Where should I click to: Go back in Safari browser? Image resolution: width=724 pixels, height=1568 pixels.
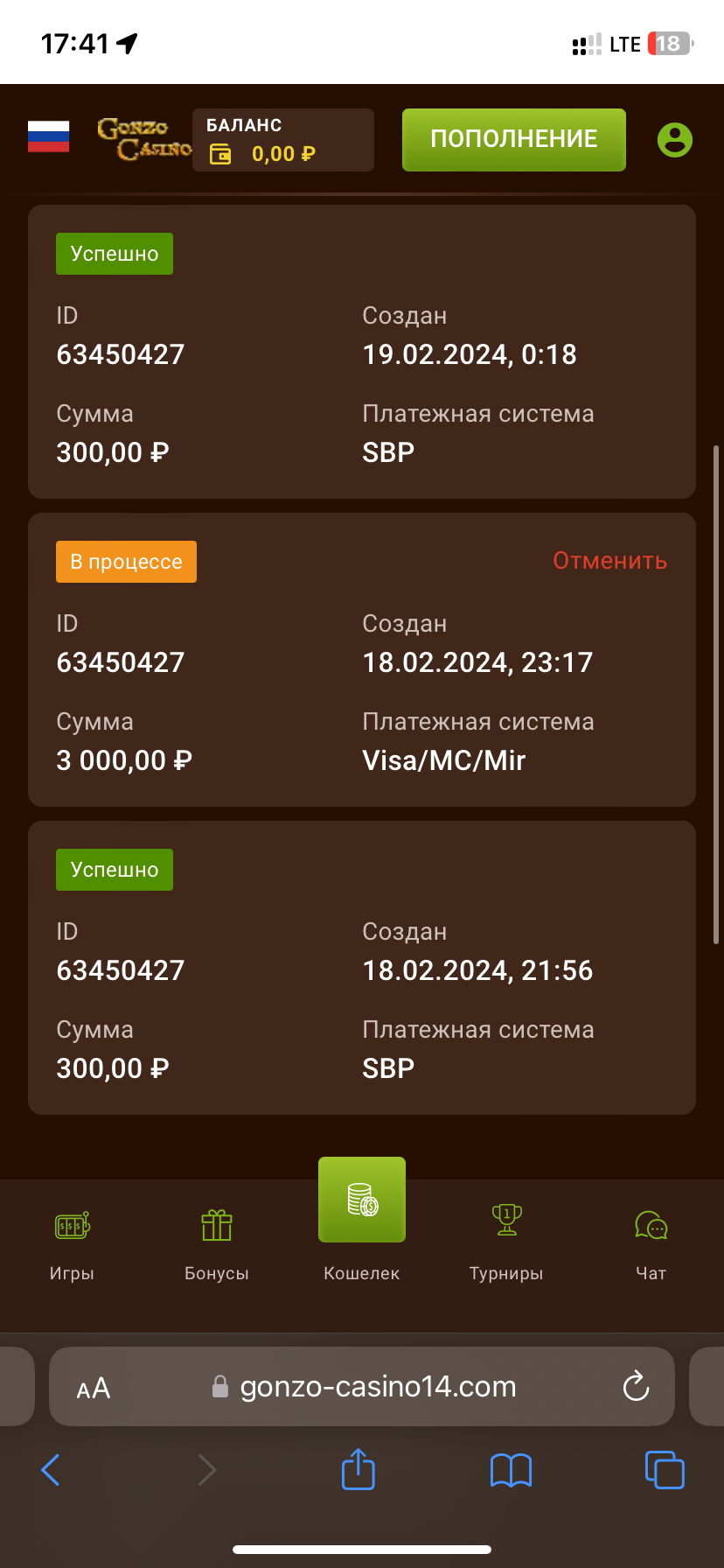click(51, 1470)
